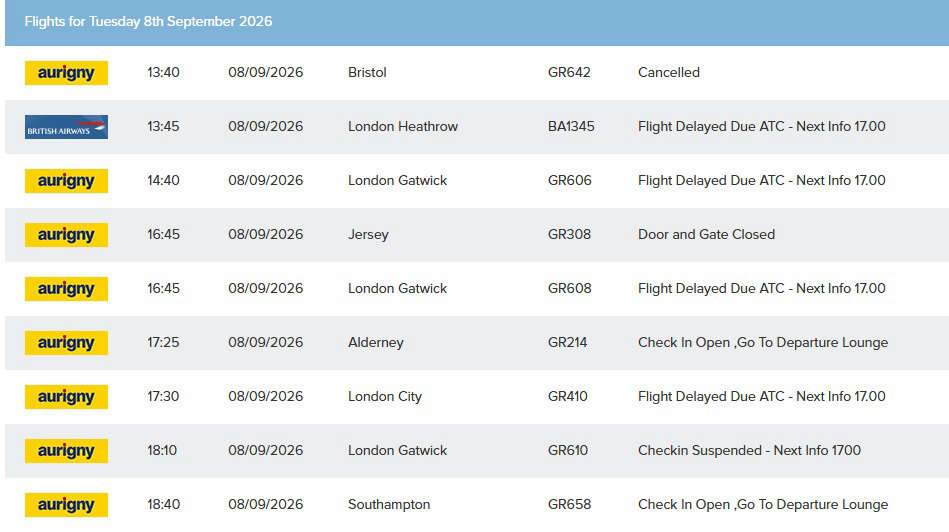Image resolution: width=949 pixels, height=532 pixels.
Task: Click the Aurigny logo on the GR610 row
Action: (x=66, y=451)
